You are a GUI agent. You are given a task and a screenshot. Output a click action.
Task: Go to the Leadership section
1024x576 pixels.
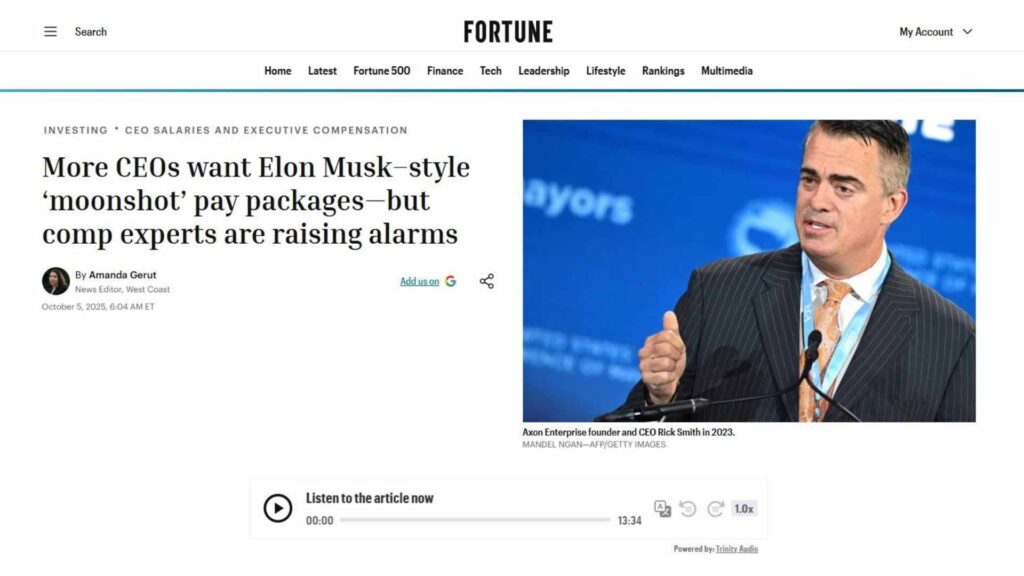pos(543,71)
